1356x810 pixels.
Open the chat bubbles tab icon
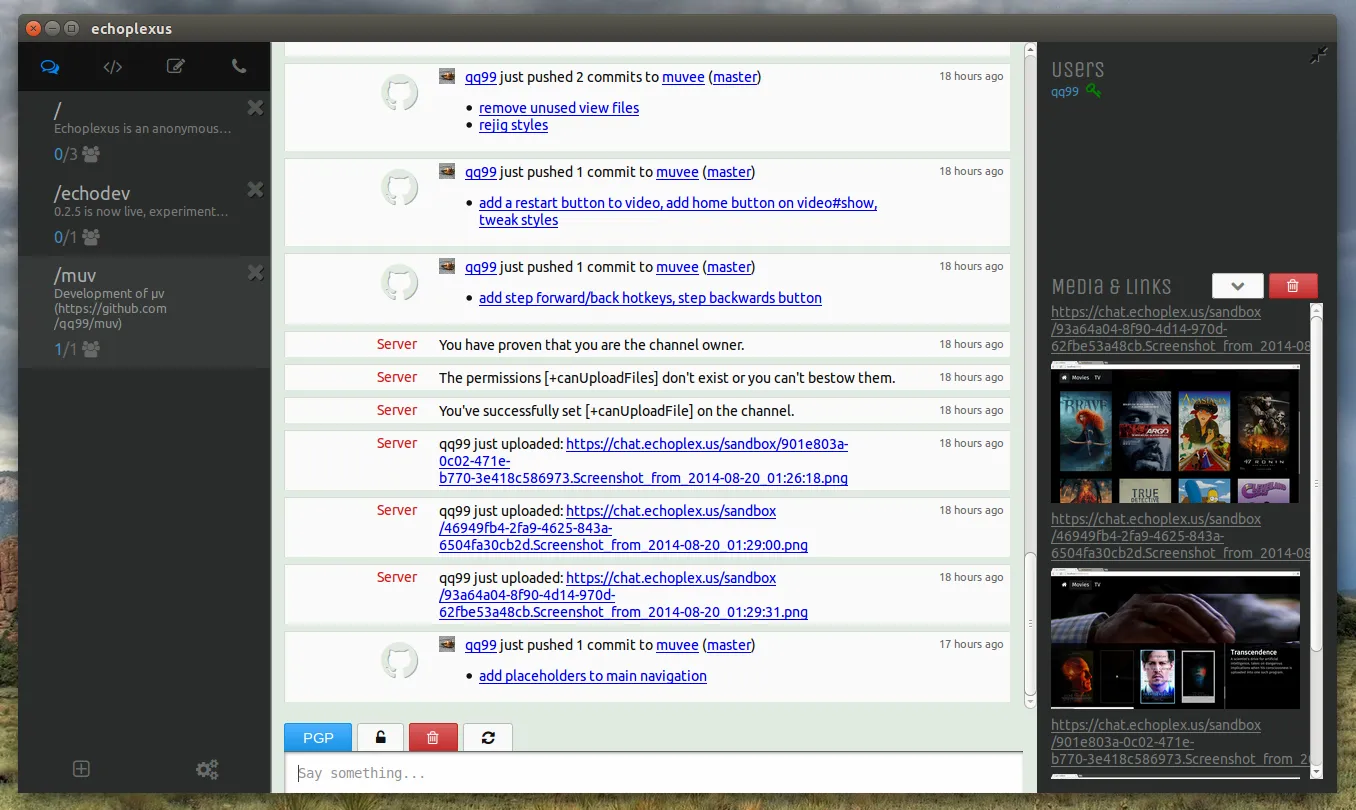50,67
